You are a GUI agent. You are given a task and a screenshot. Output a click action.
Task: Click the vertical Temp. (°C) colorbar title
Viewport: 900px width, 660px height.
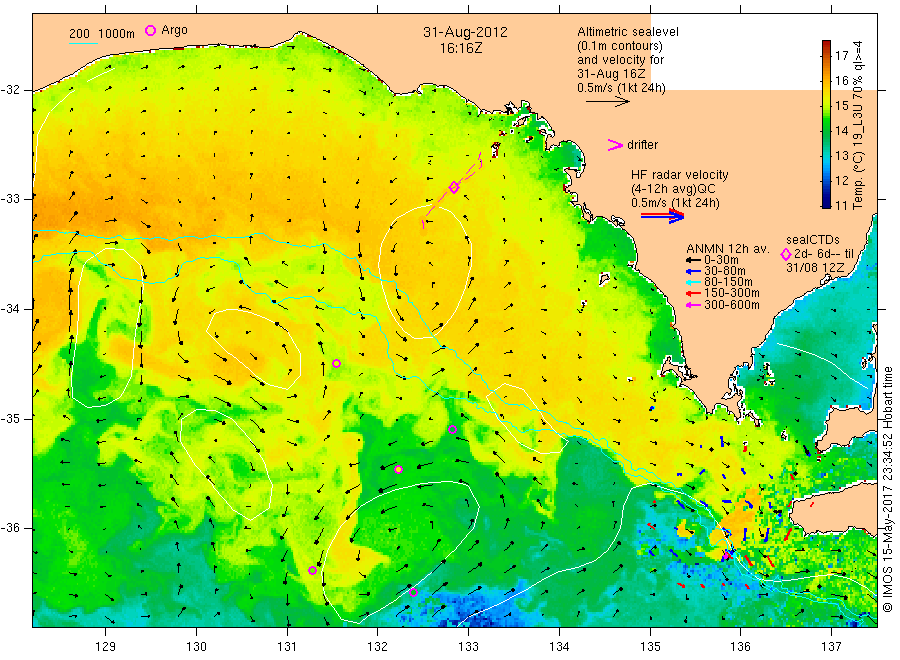(858, 125)
